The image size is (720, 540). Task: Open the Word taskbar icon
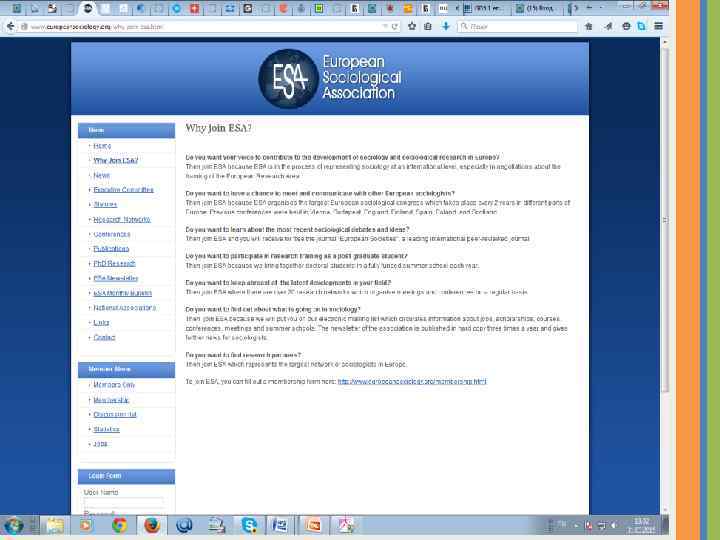coord(281,526)
